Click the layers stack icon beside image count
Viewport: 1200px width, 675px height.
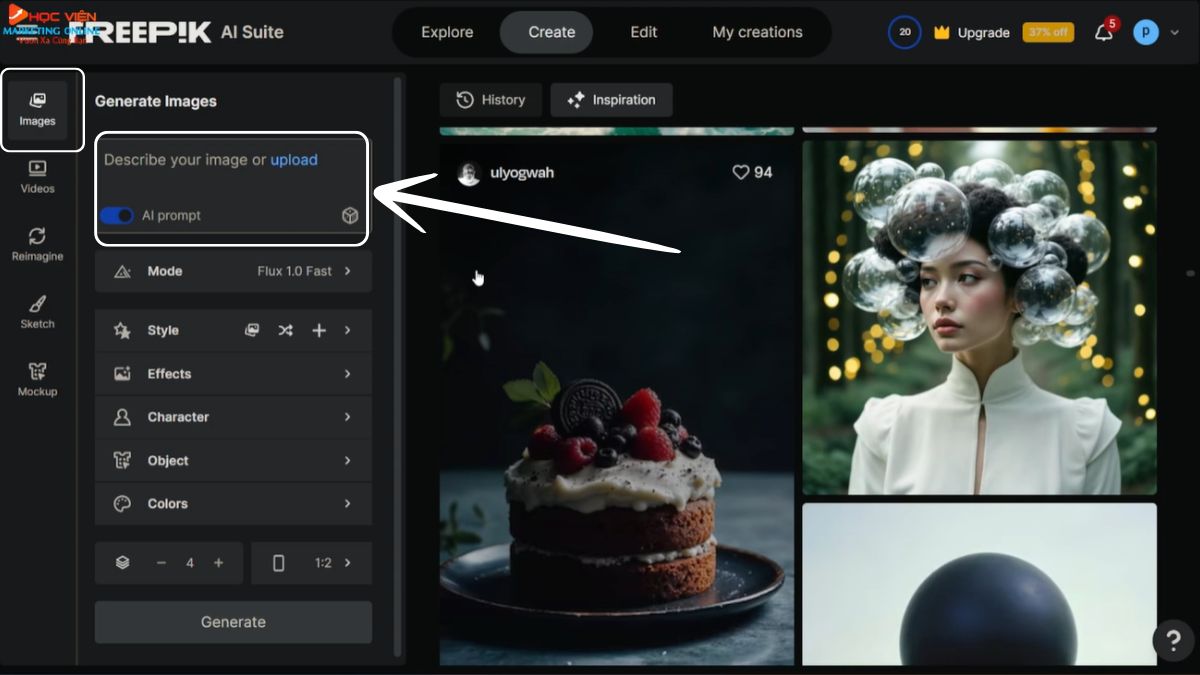point(122,563)
